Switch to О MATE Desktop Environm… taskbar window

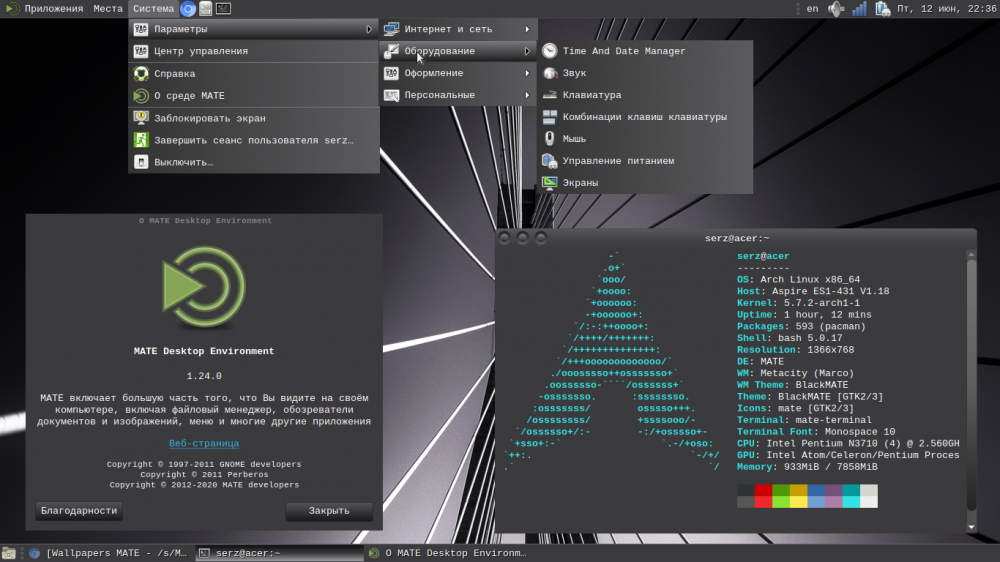[x=448, y=553]
